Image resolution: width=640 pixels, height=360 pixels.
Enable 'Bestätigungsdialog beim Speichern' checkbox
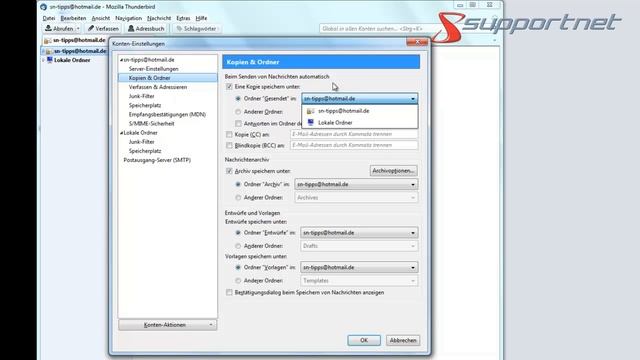point(229,292)
